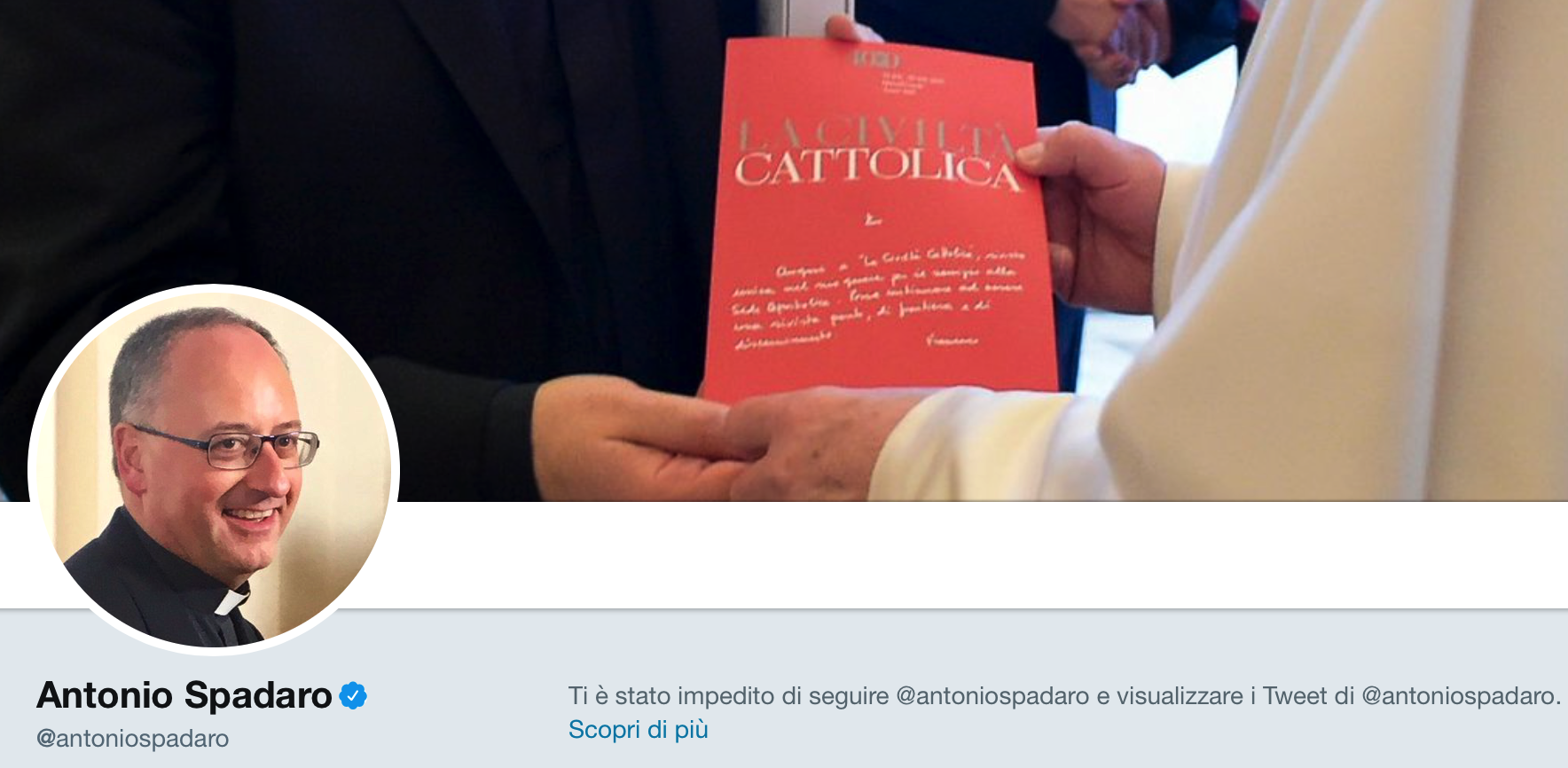Click the small logo atop the red cover
The height and width of the screenshot is (768, 1568).
(875, 60)
